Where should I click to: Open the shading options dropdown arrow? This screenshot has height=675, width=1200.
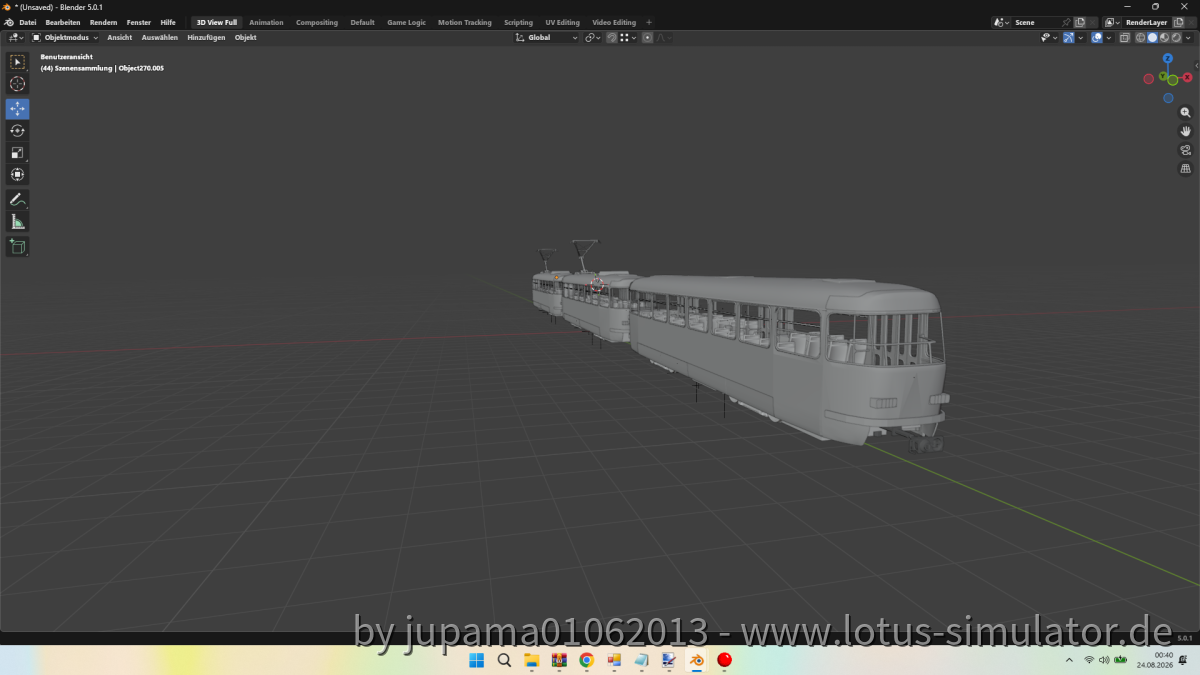click(x=1188, y=37)
